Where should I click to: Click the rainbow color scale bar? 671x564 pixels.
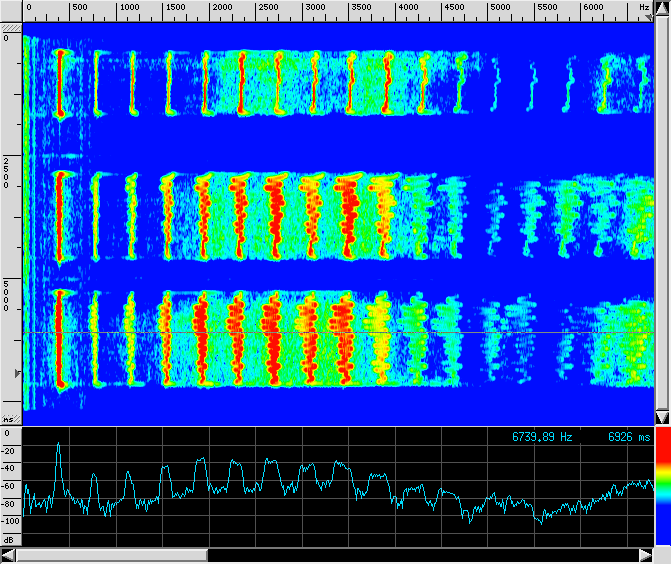tap(662, 488)
